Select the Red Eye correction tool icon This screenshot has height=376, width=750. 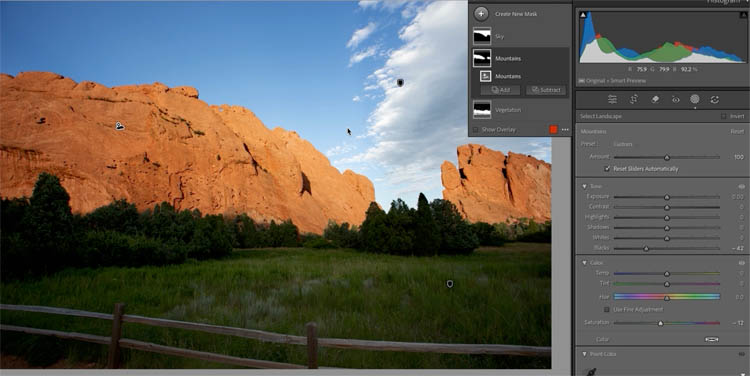(675, 99)
